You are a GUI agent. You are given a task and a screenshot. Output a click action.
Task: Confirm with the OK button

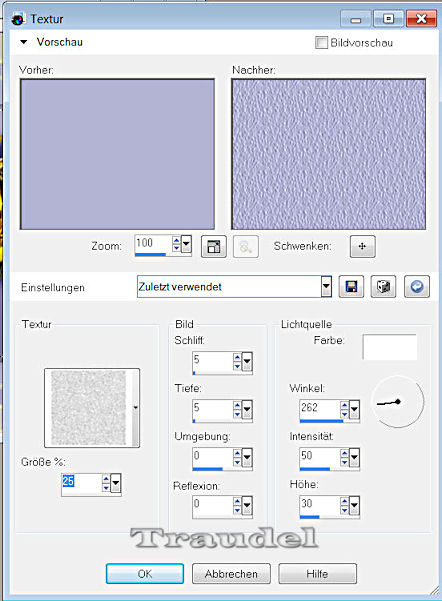(x=145, y=573)
